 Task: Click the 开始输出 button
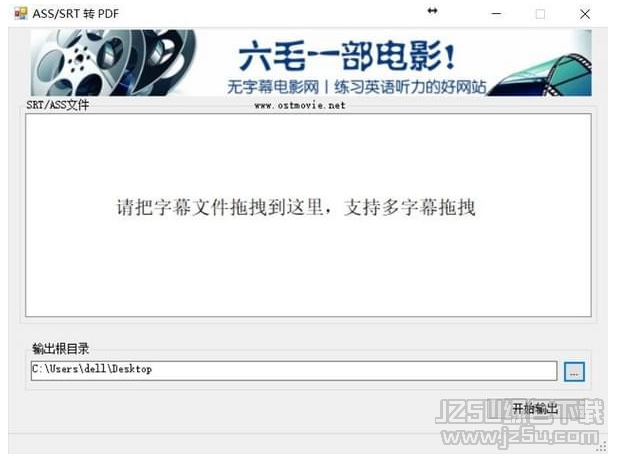click(535, 408)
